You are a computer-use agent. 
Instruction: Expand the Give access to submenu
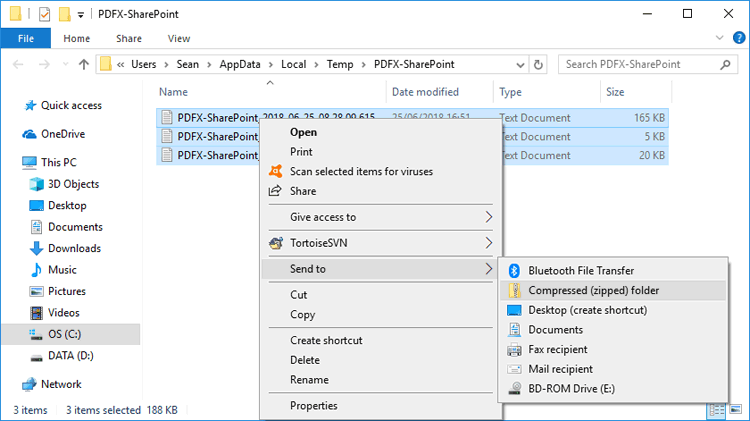coord(488,217)
